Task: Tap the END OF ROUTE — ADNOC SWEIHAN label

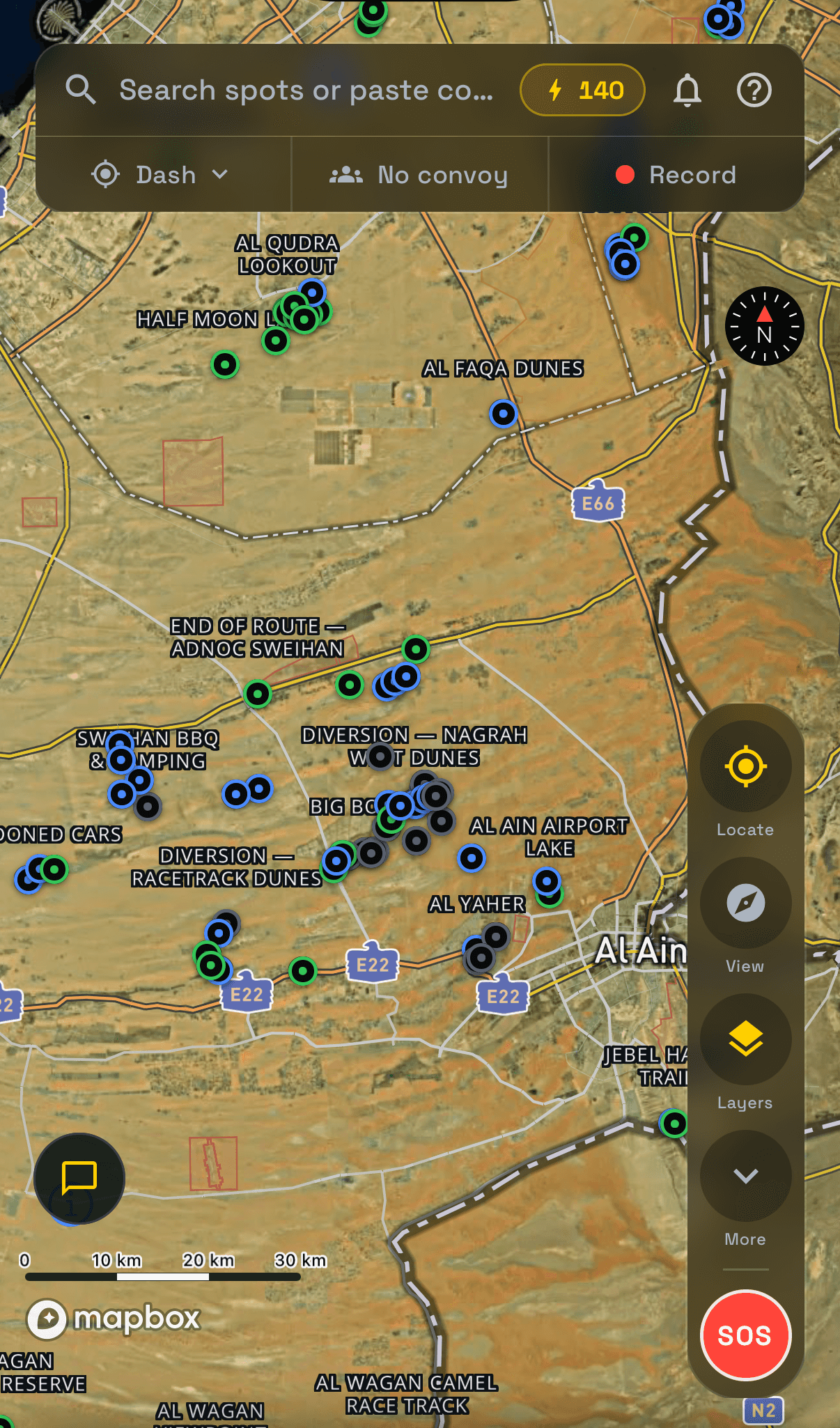Action: pyautogui.click(x=258, y=637)
